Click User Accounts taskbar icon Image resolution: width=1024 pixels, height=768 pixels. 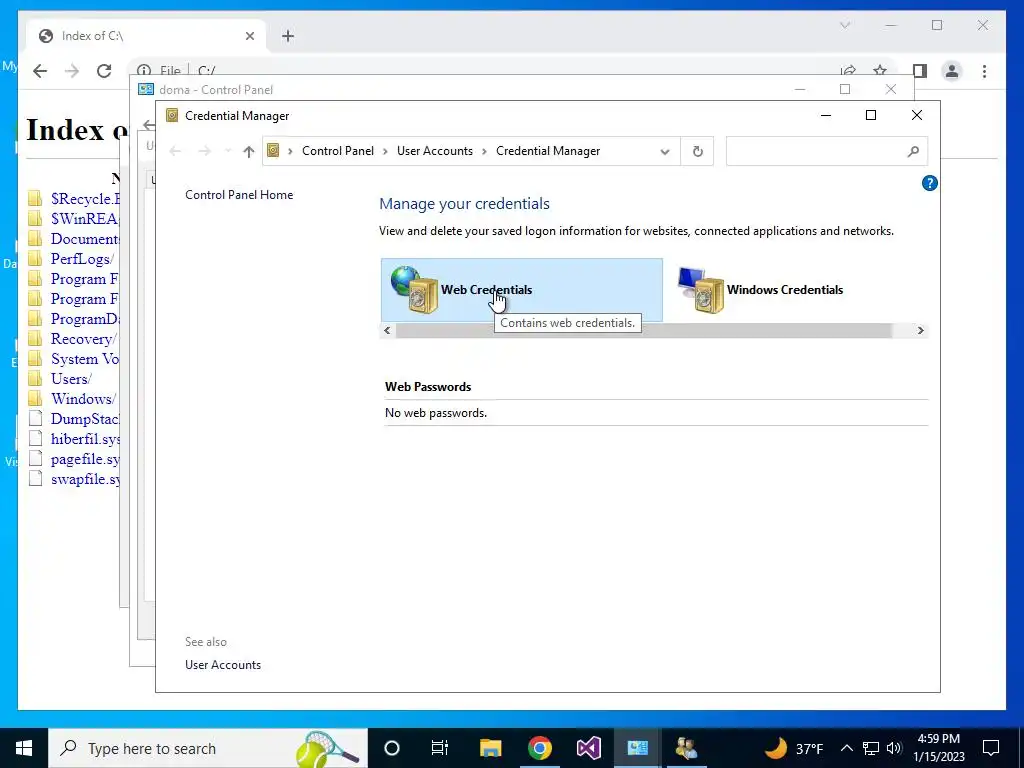pyautogui.click(x=686, y=748)
